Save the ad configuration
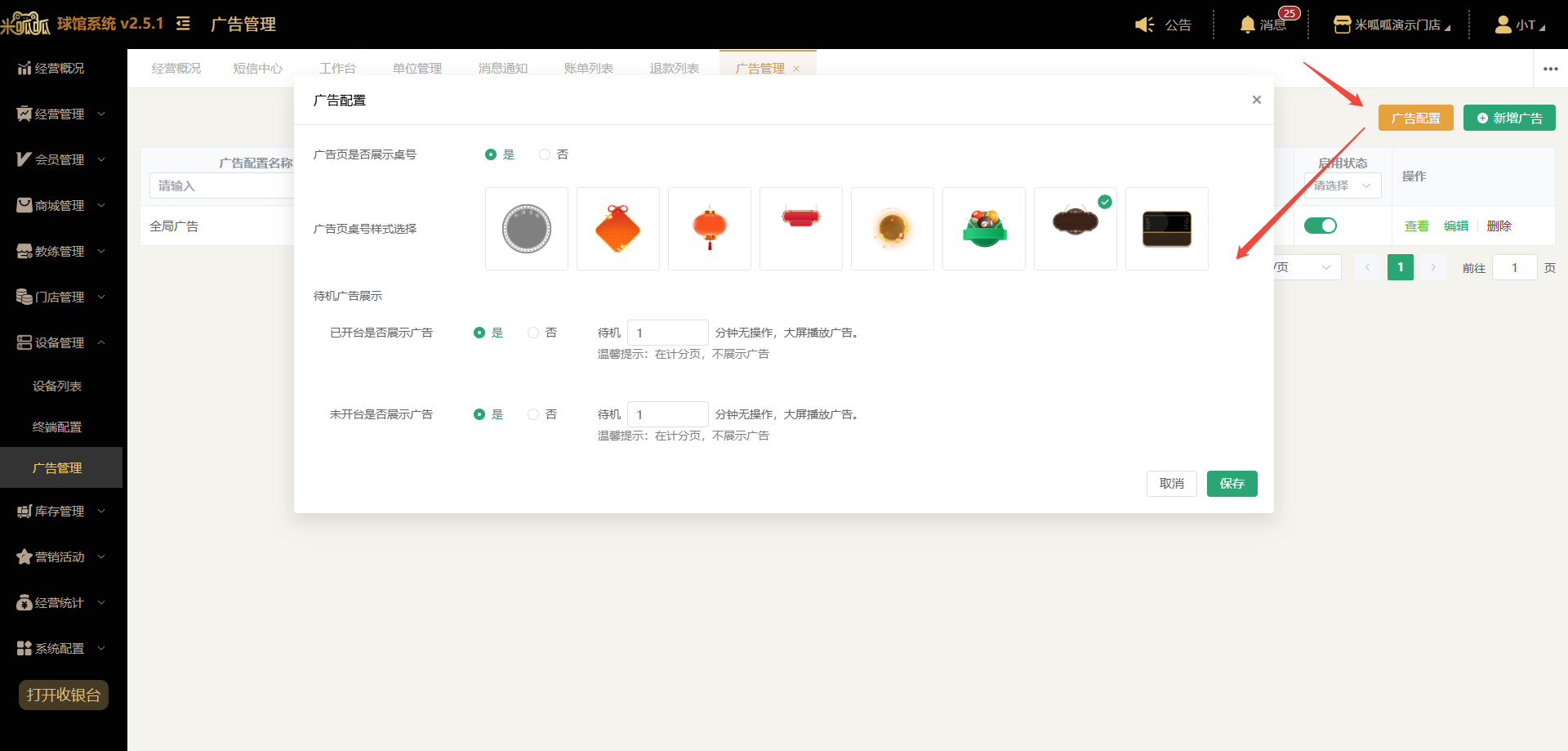 coord(1232,484)
